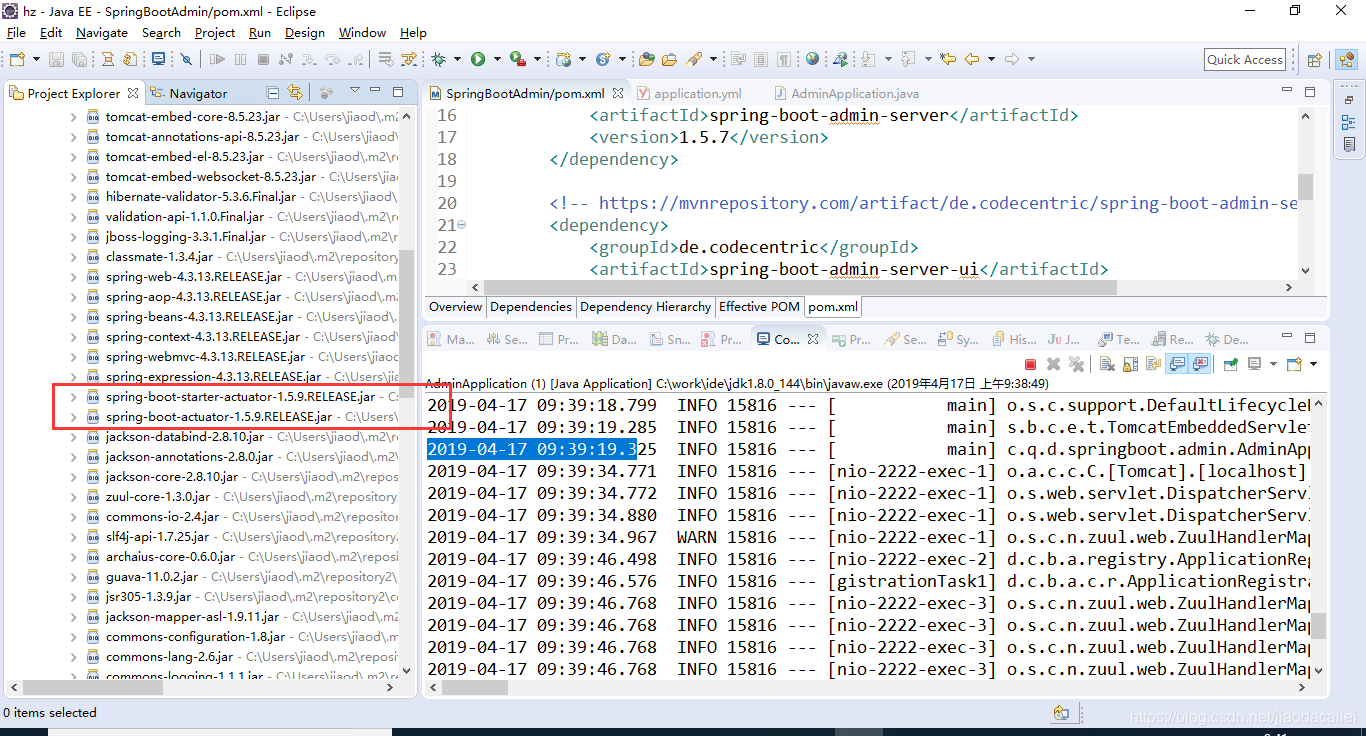Click the Run with external tools icon

tap(517, 60)
